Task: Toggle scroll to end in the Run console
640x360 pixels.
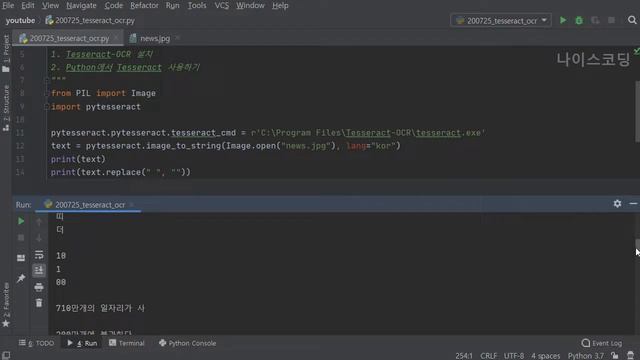Action: point(39,270)
